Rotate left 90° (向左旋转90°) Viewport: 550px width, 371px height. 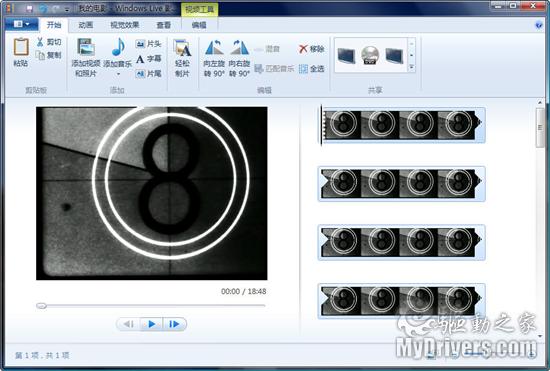point(214,58)
